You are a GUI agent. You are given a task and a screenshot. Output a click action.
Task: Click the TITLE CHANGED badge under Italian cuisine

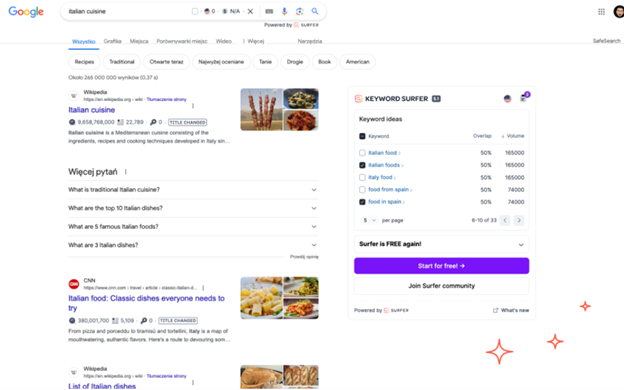click(187, 122)
